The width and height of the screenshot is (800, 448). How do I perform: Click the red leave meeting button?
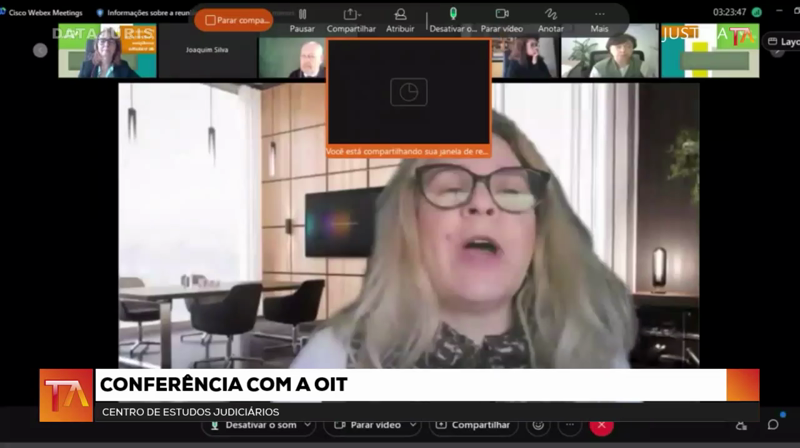pos(601,425)
